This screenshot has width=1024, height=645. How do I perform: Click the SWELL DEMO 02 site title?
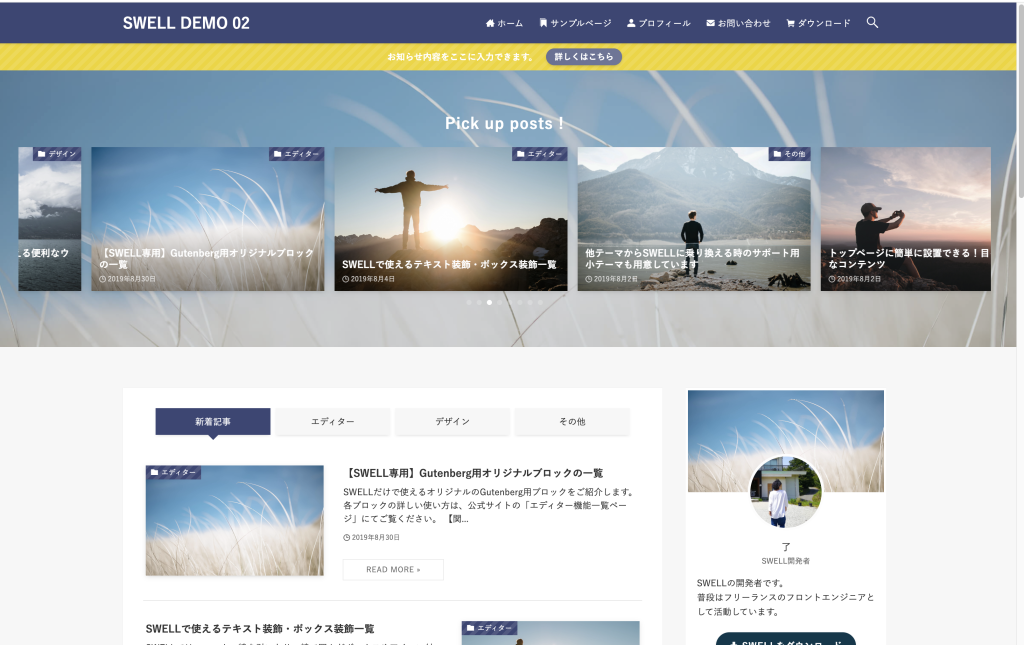pyautogui.click(x=186, y=23)
